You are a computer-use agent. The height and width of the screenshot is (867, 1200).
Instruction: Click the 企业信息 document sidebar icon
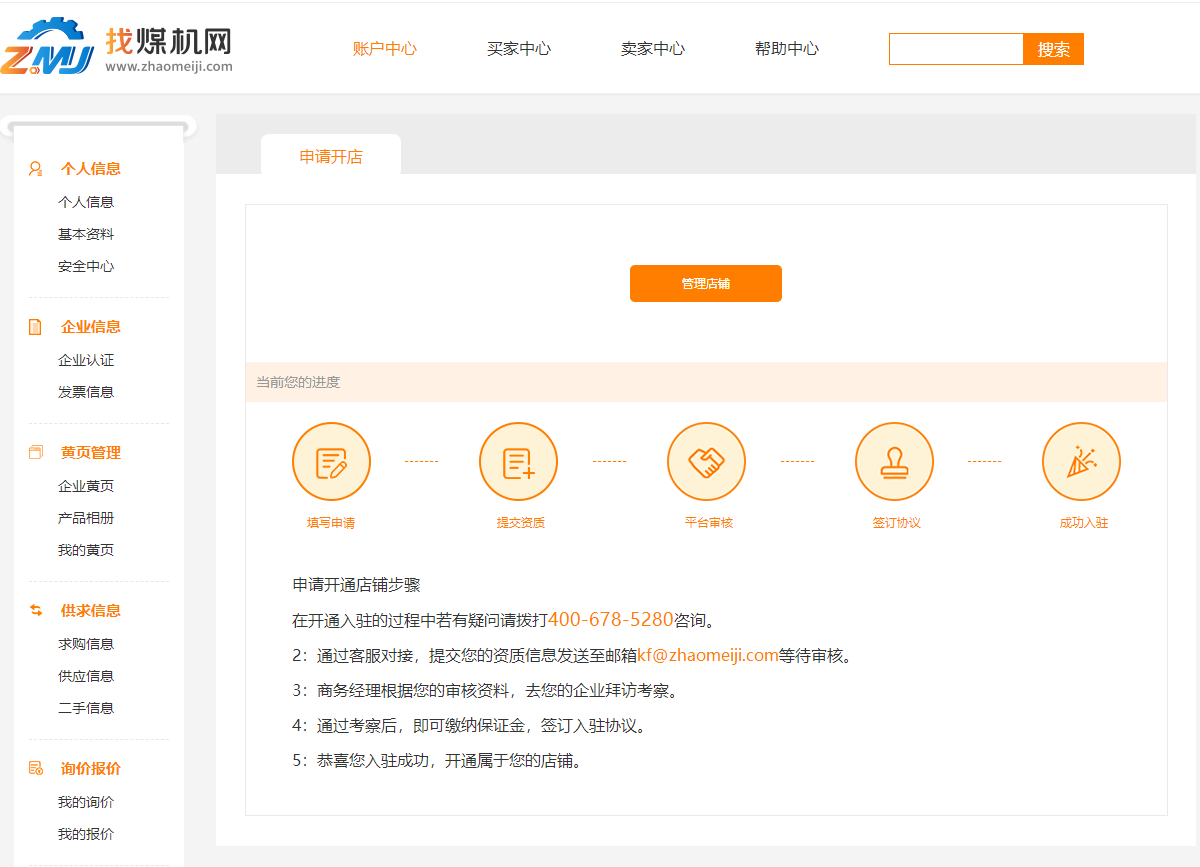(x=34, y=326)
